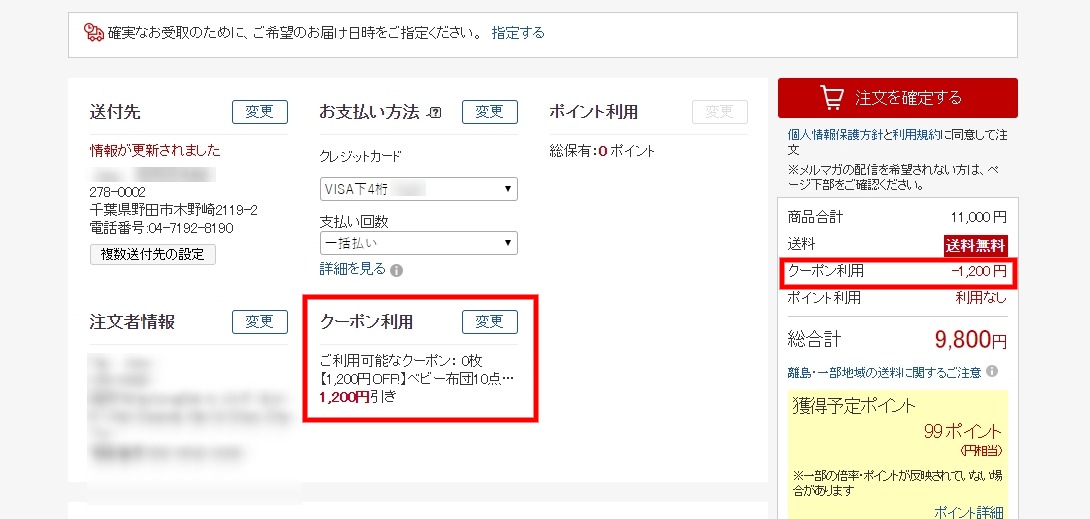Click the 【1,200円OFF】 coupon description text
Viewport: 1090px width, 519px height.
(416, 378)
